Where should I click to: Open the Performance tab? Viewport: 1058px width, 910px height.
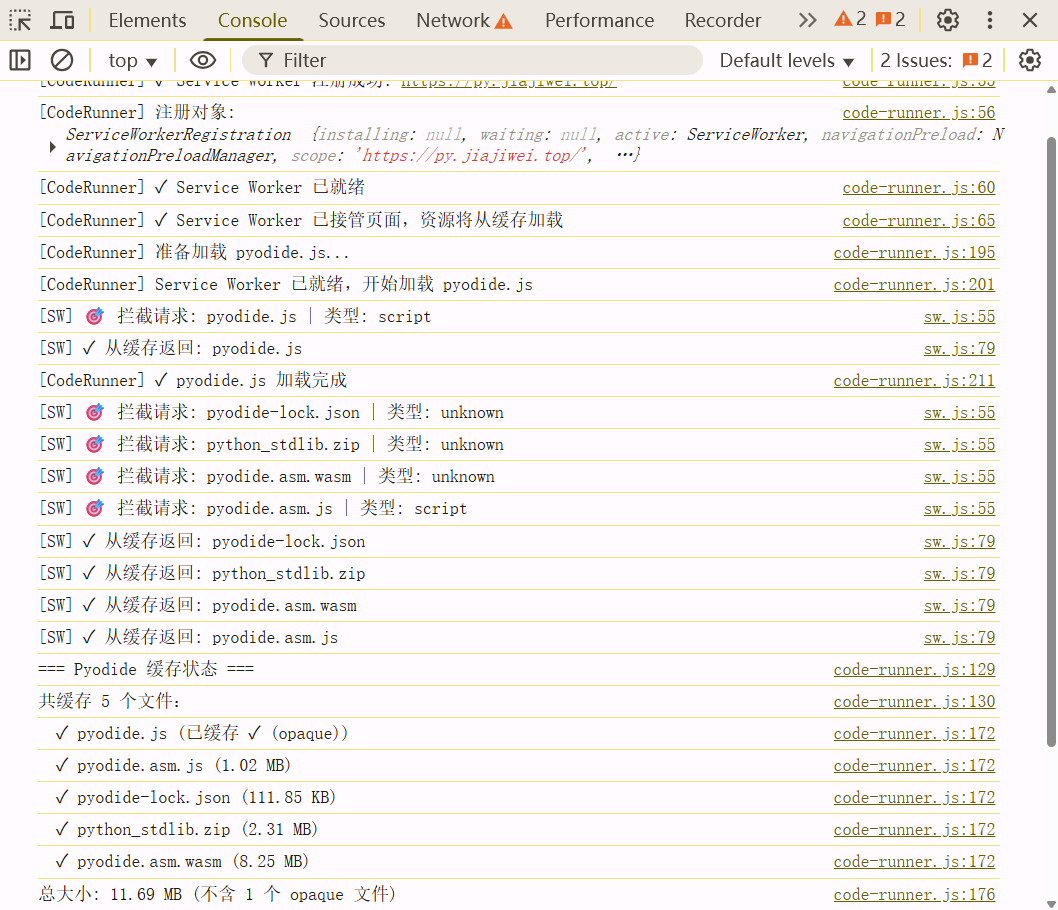coord(599,20)
